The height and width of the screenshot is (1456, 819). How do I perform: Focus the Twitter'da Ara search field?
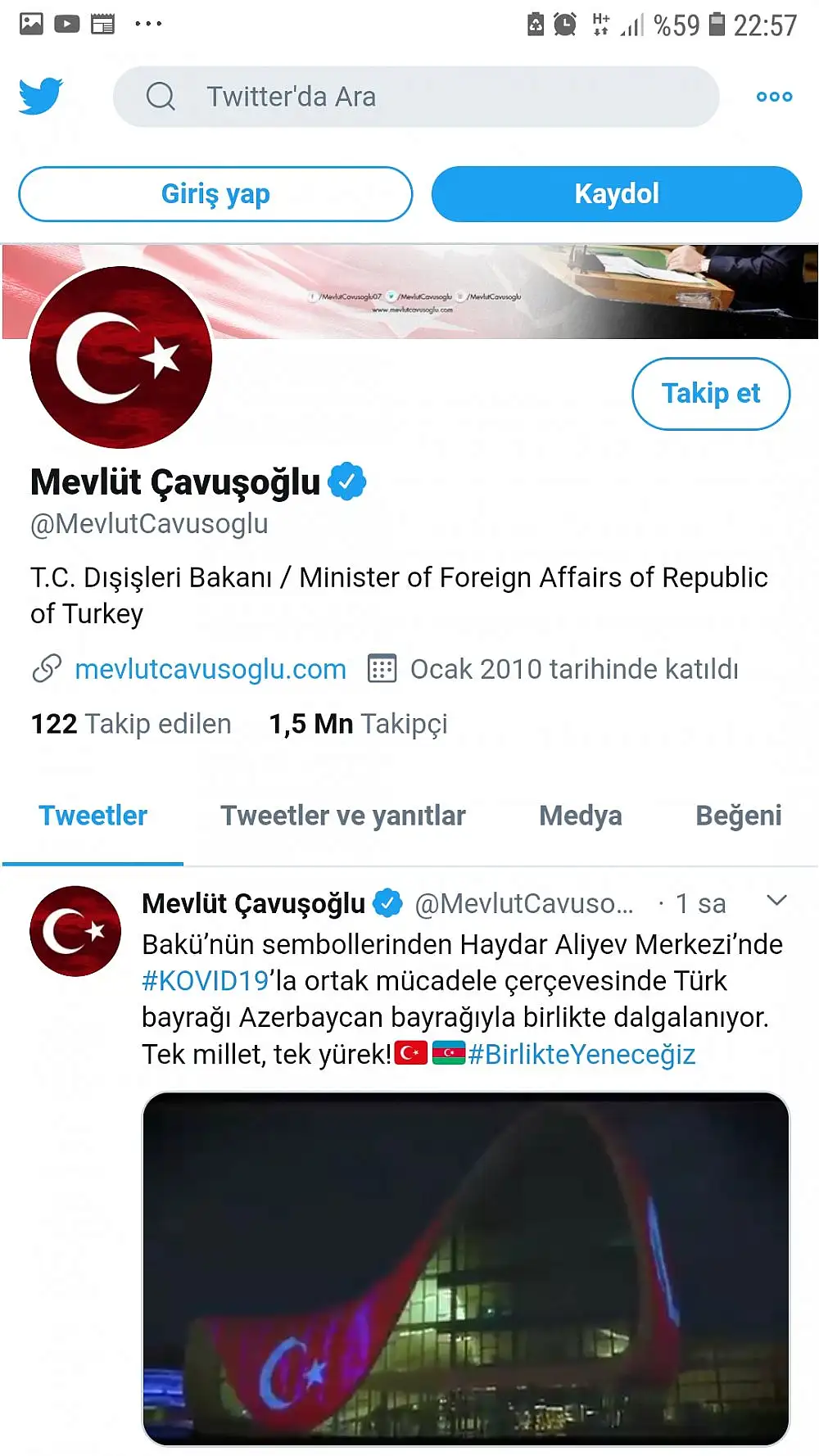coord(416,97)
